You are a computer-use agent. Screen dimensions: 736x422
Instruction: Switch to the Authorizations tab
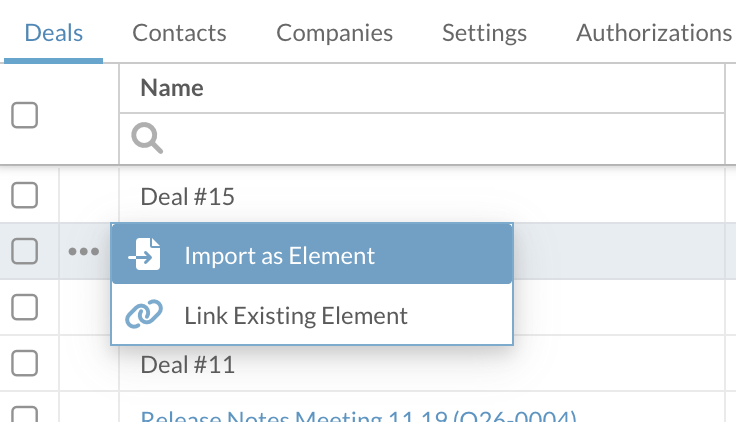(x=654, y=32)
